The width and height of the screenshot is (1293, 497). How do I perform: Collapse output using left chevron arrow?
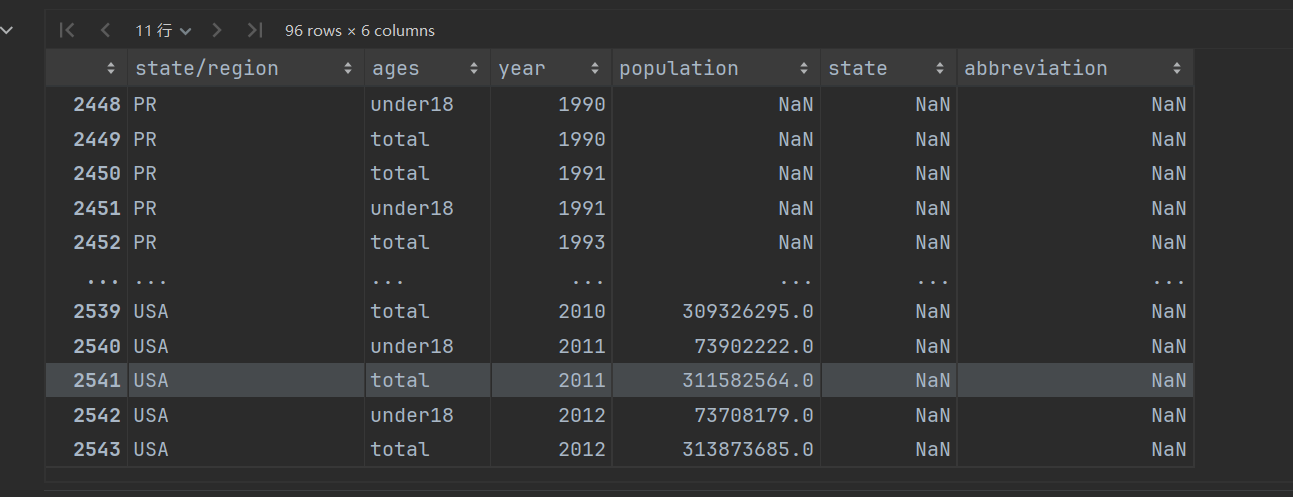coord(8,30)
